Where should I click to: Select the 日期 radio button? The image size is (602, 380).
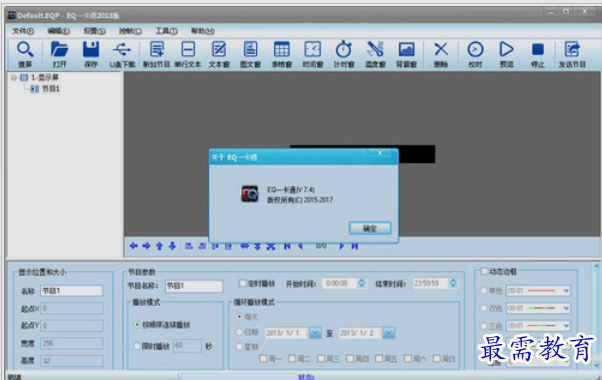pos(240,332)
